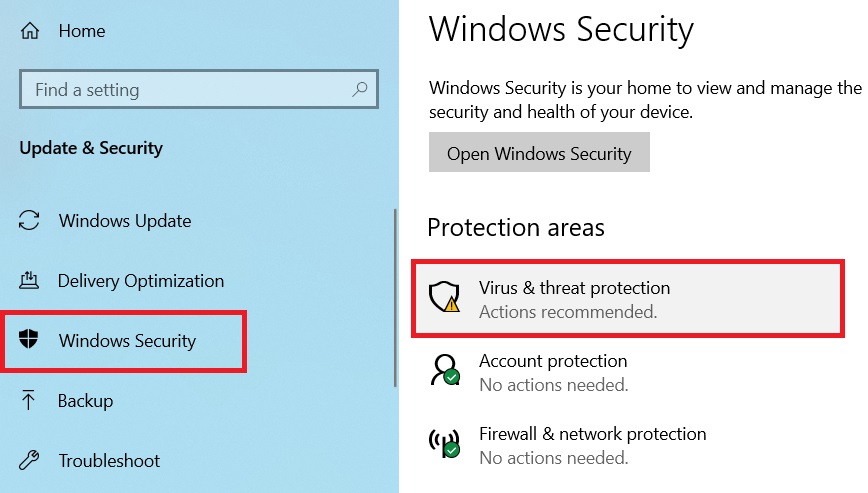Open the Windows Update settings page

coord(125,221)
